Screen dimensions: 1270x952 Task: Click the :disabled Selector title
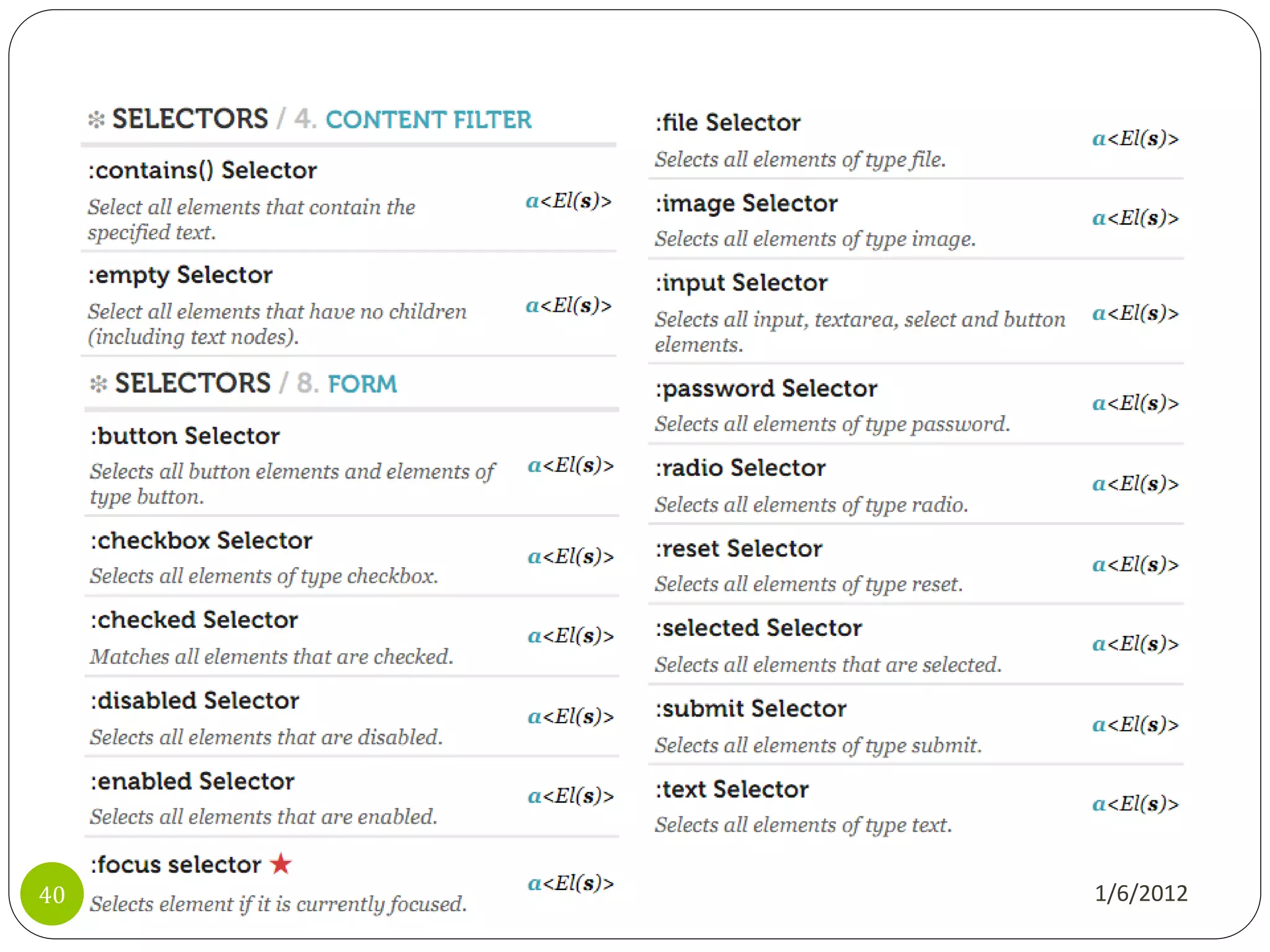tap(195, 700)
